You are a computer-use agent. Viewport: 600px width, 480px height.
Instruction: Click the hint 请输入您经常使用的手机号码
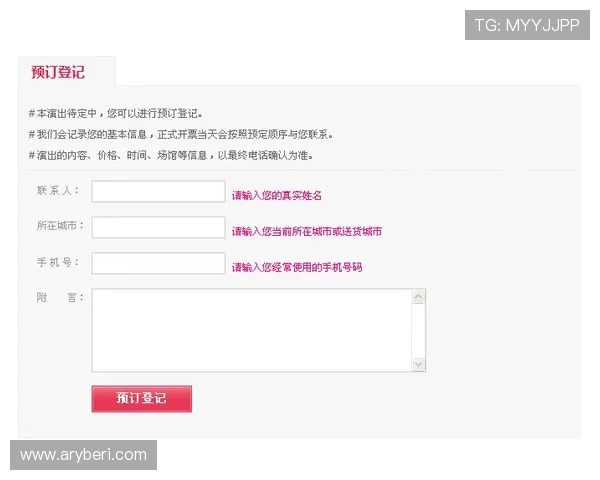tap(297, 267)
